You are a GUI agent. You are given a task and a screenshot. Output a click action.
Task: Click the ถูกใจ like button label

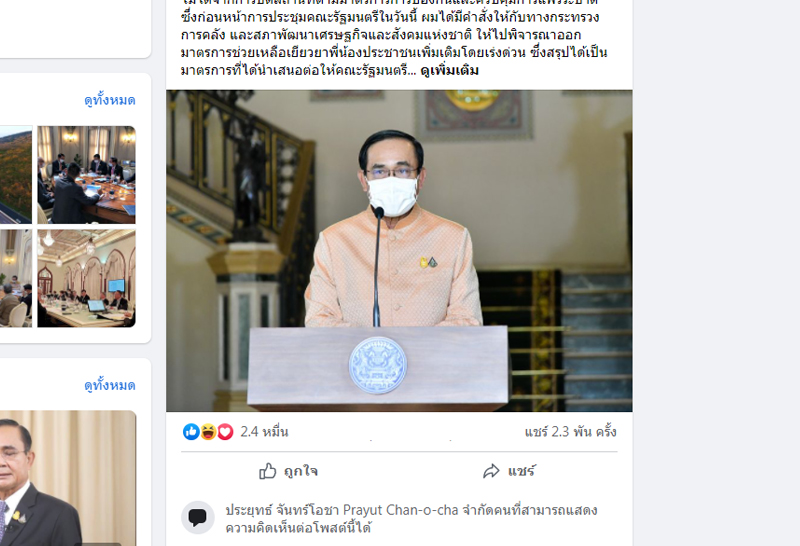click(301, 471)
